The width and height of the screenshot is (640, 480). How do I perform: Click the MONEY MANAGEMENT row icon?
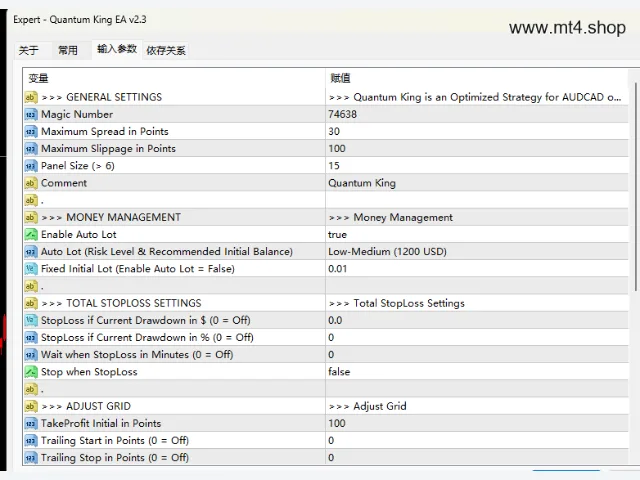(x=31, y=217)
